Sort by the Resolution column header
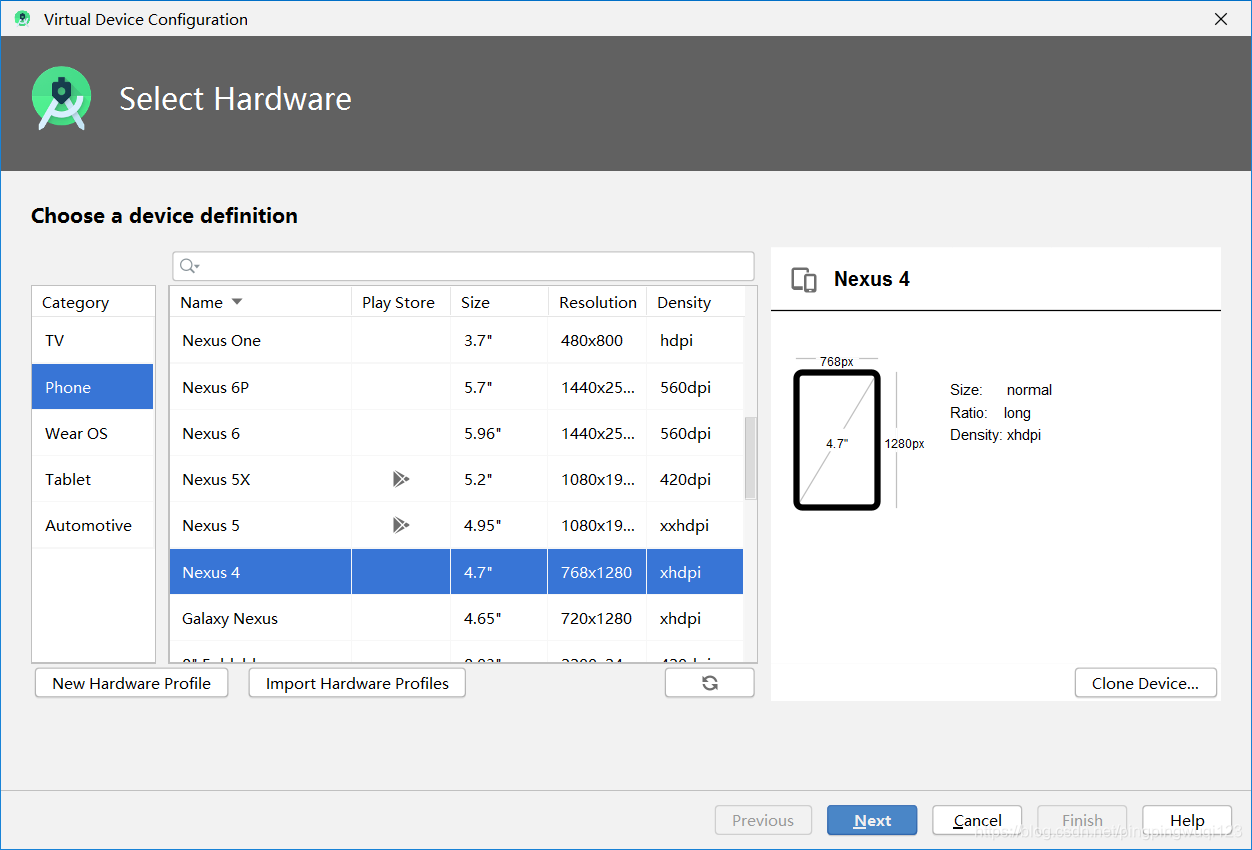Screen dimensions: 1252x850 (597, 302)
